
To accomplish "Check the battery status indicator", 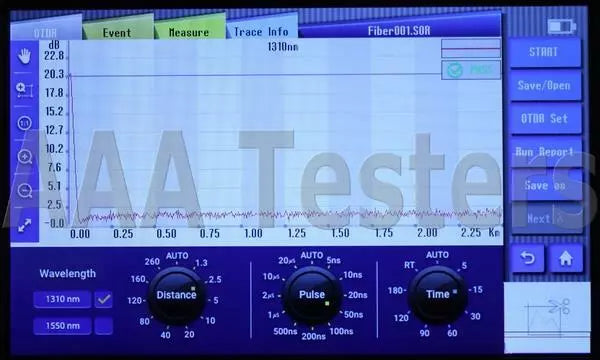I will point(561,26).
